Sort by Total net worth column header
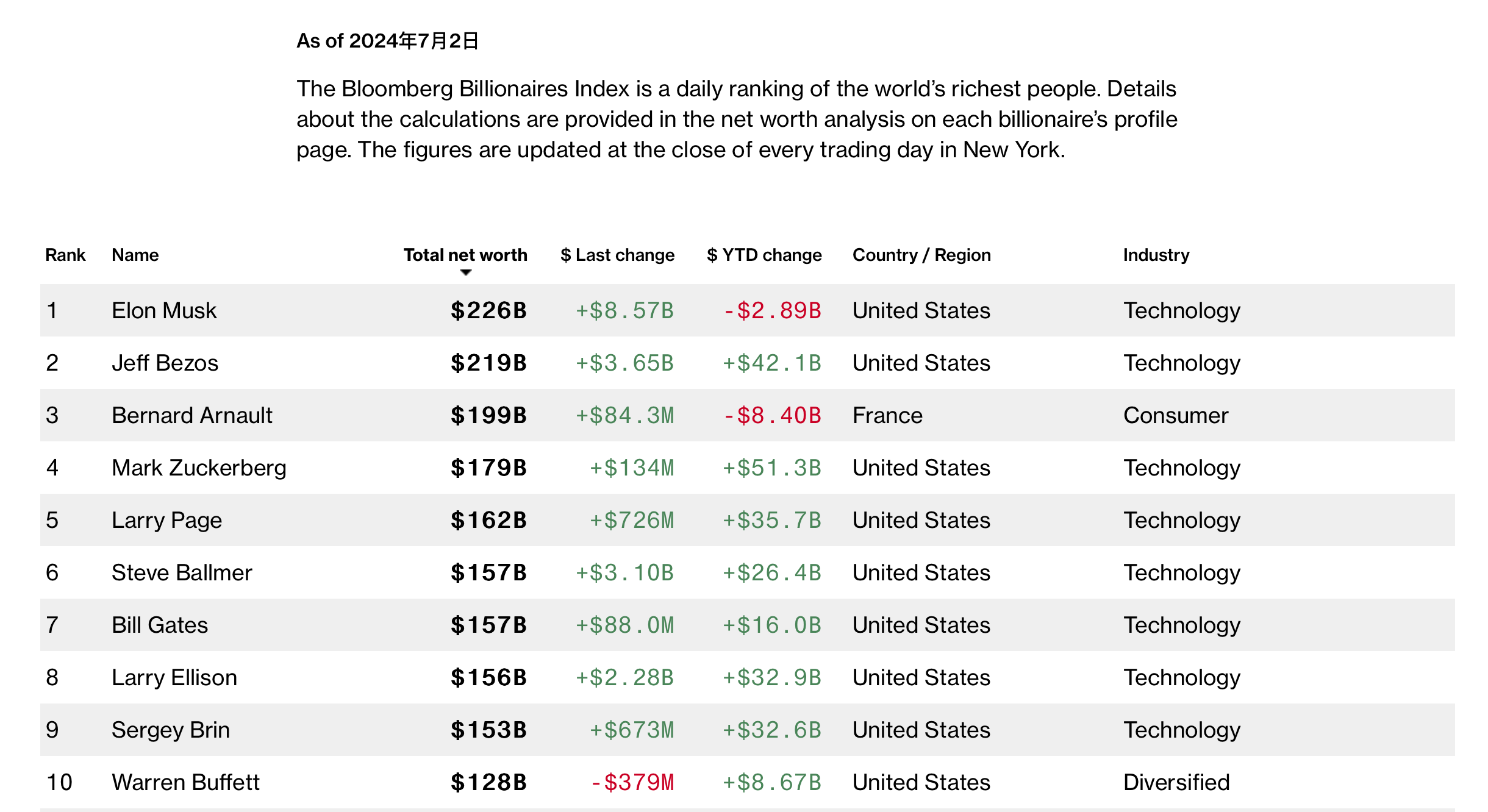Image resolution: width=1488 pixels, height=812 pixels. tap(465, 255)
